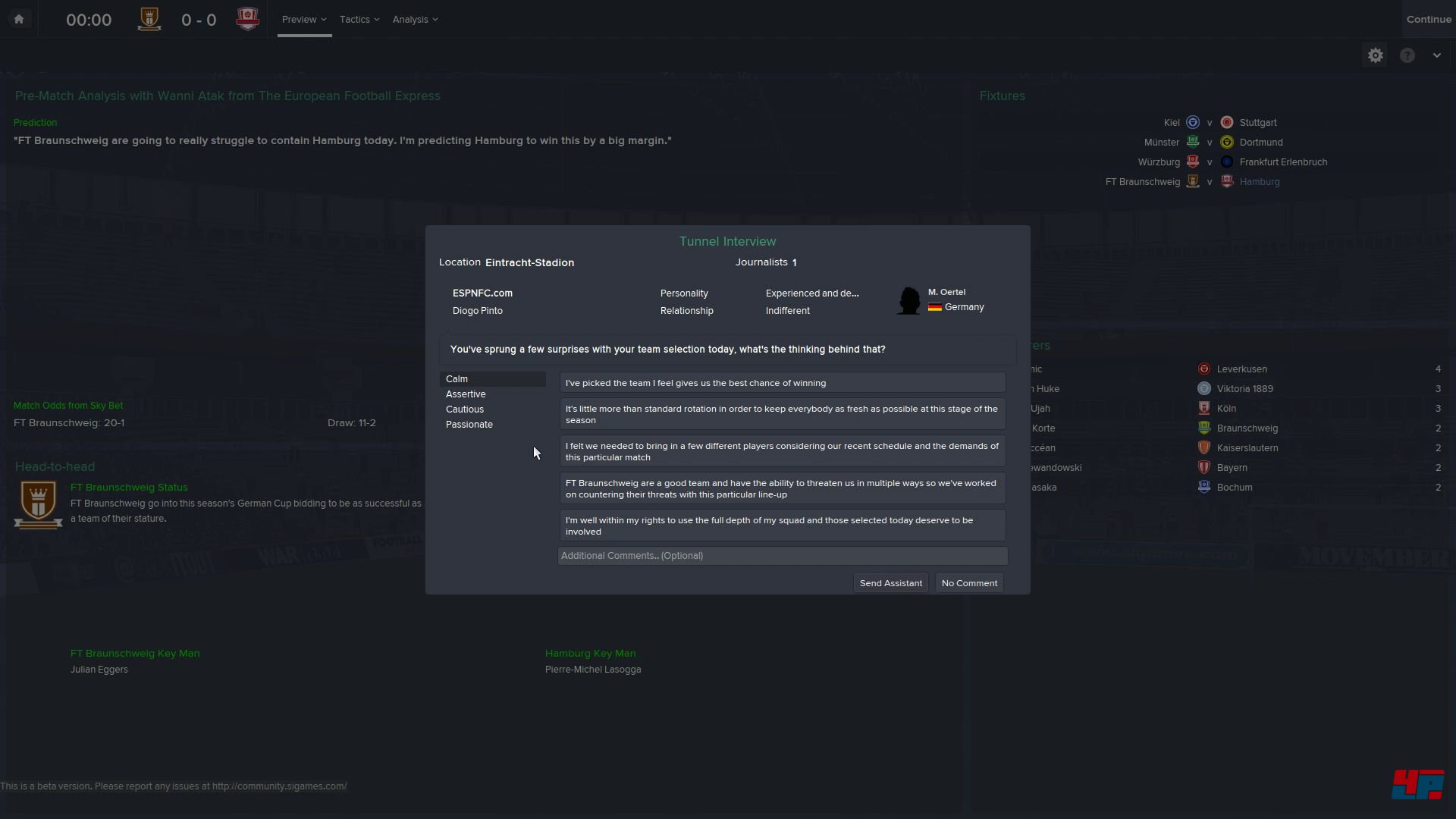Click the Send Assistant button
Image resolution: width=1456 pixels, height=819 pixels.
pyautogui.click(x=891, y=583)
